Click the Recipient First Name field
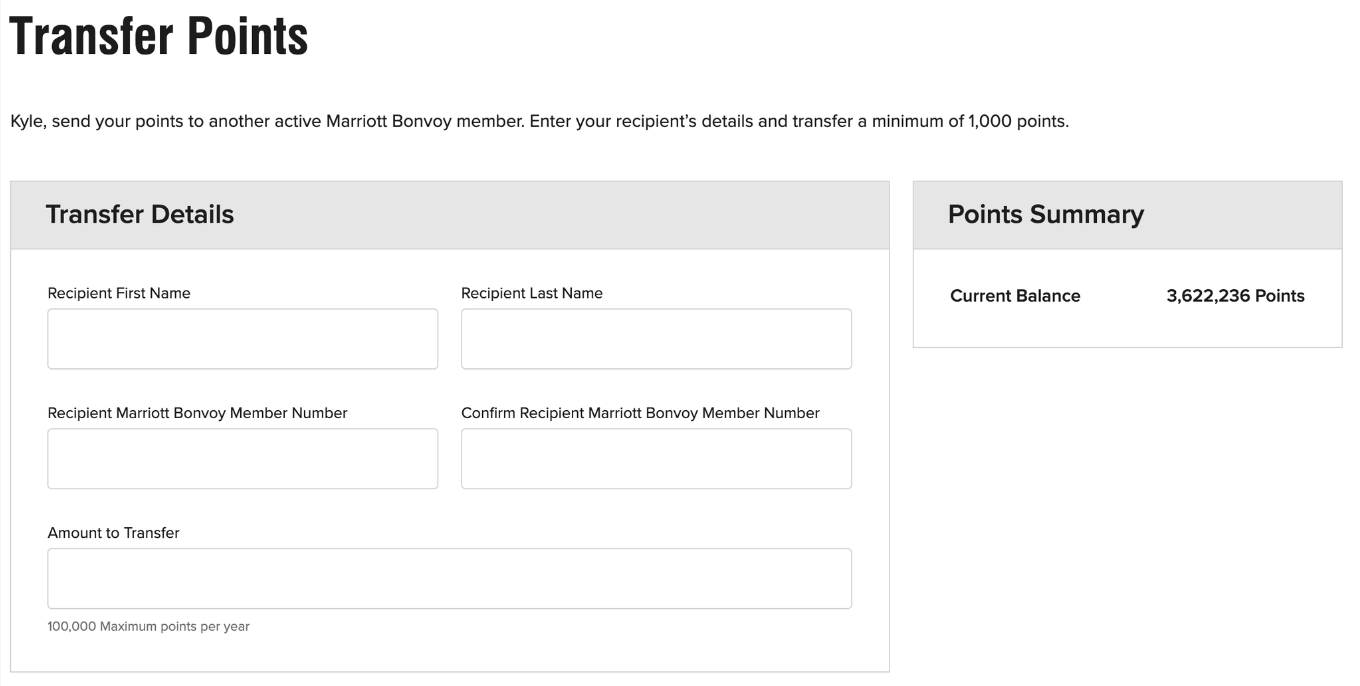This screenshot has height=686, width=1360. click(242, 339)
